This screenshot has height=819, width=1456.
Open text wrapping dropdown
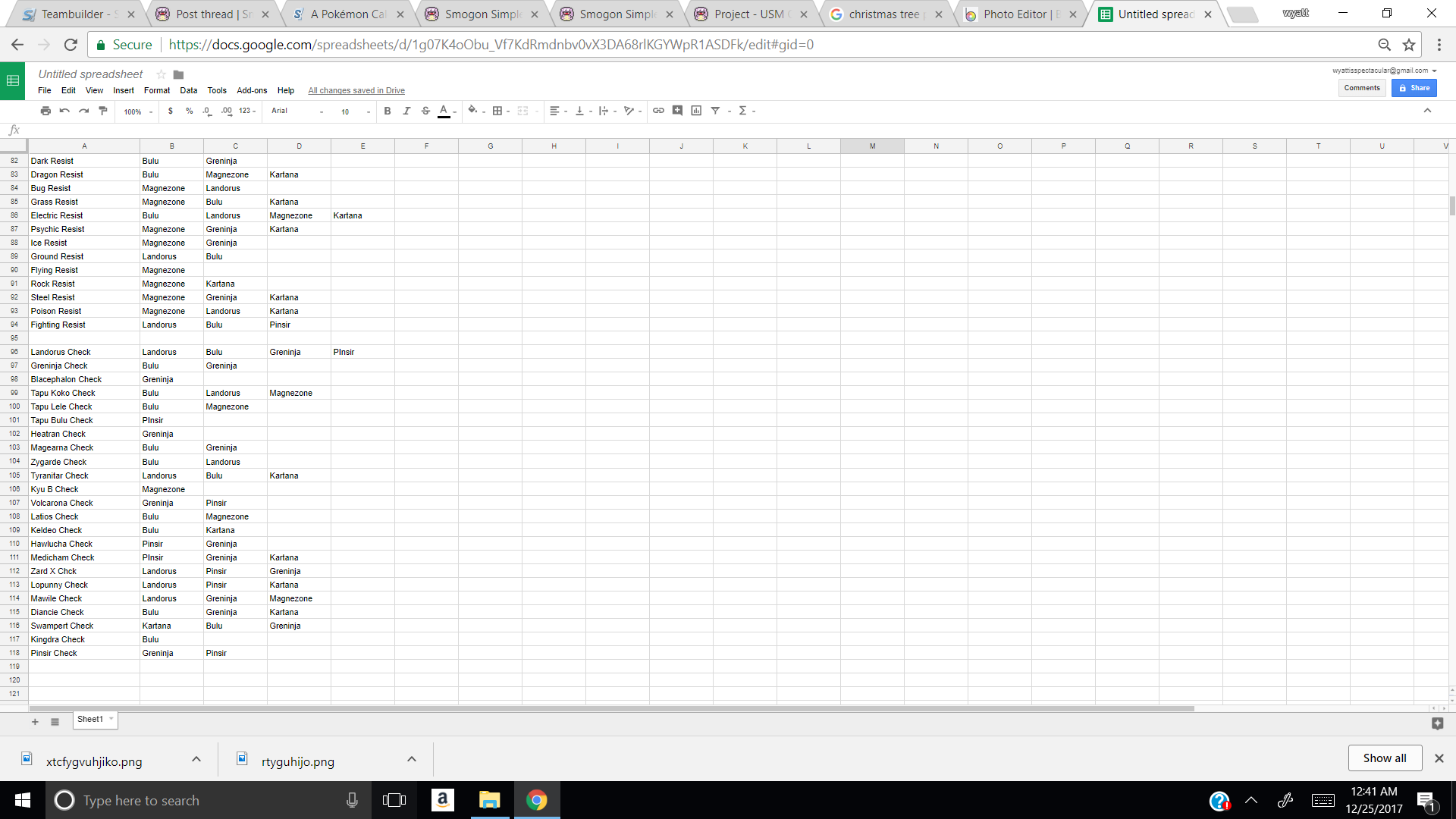pos(607,111)
